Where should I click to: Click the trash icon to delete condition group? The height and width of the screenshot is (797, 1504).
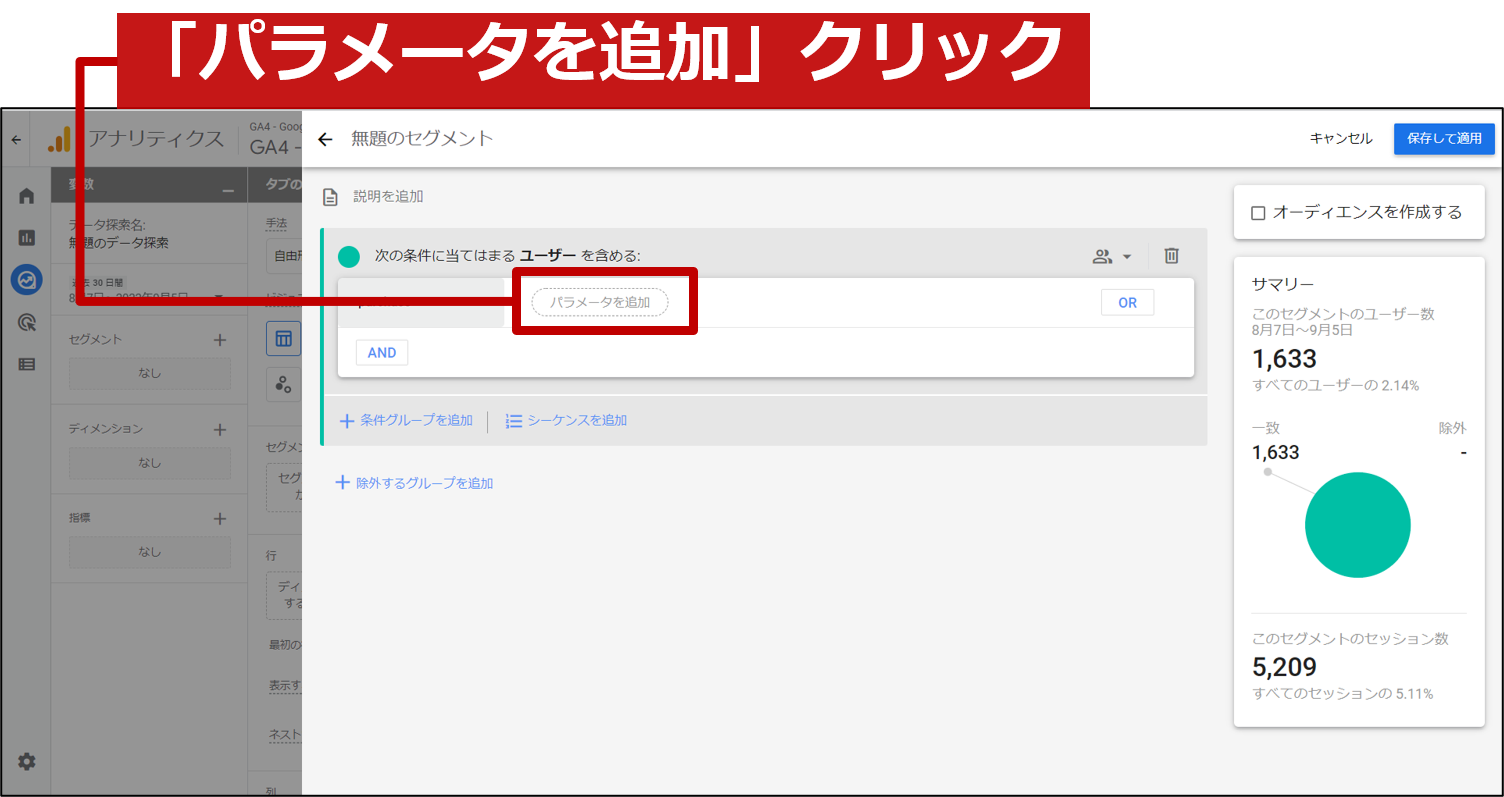[x=1172, y=256]
